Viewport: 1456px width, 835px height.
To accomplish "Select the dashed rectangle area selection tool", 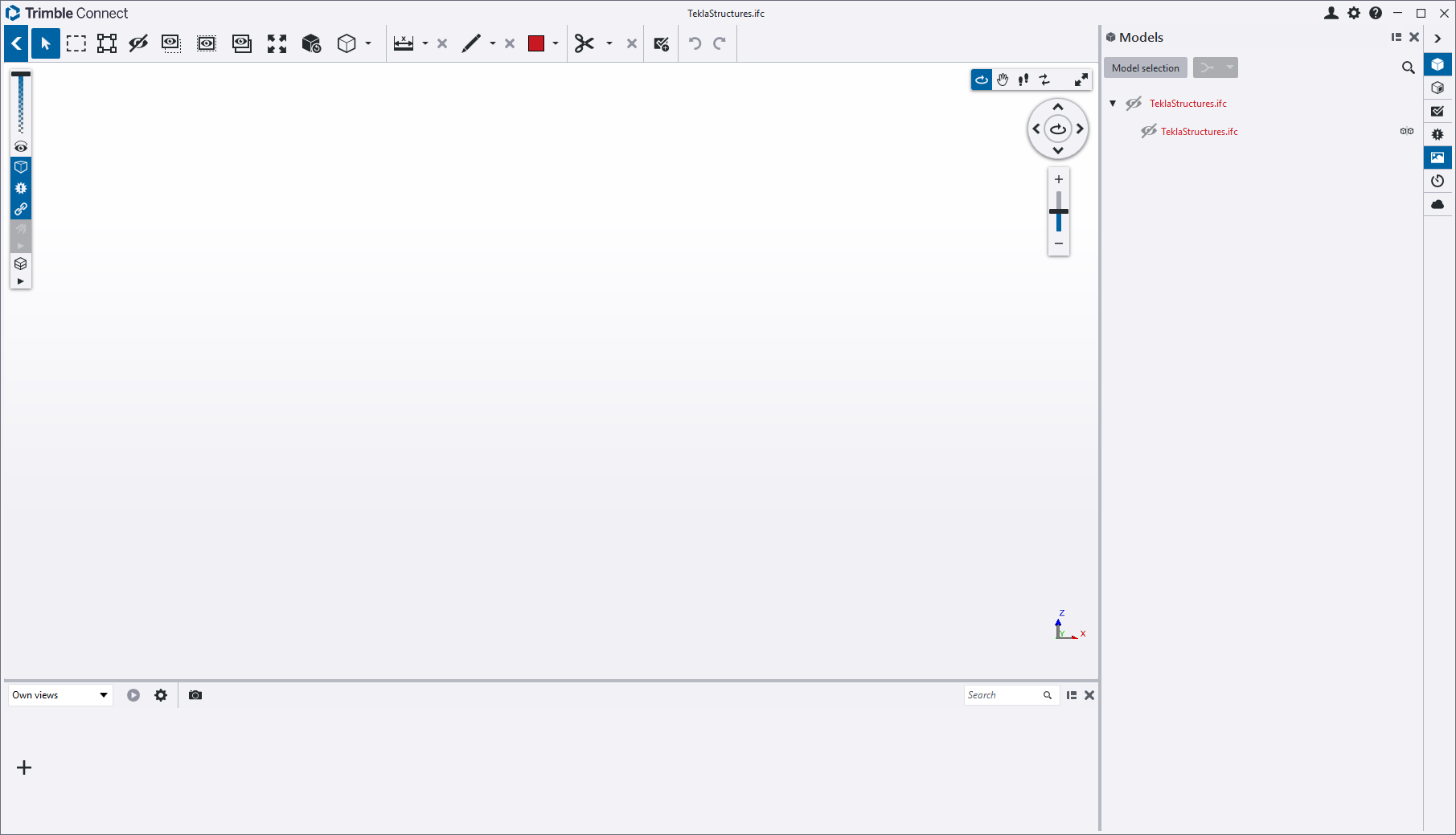I will pyautogui.click(x=76, y=43).
